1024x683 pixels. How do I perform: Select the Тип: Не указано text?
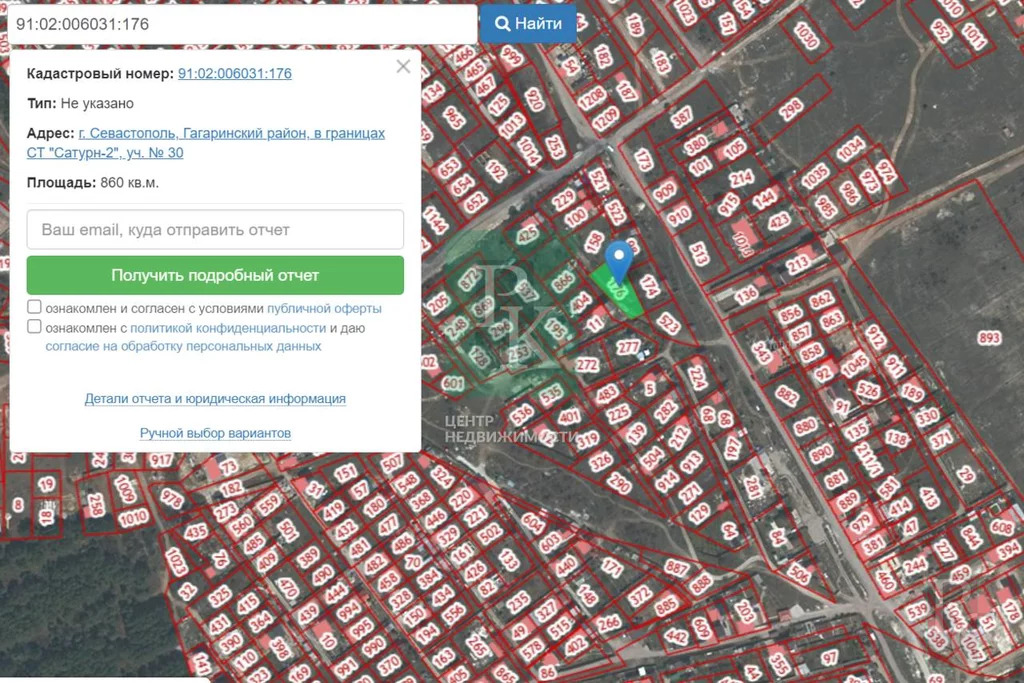click(x=80, y=103)
